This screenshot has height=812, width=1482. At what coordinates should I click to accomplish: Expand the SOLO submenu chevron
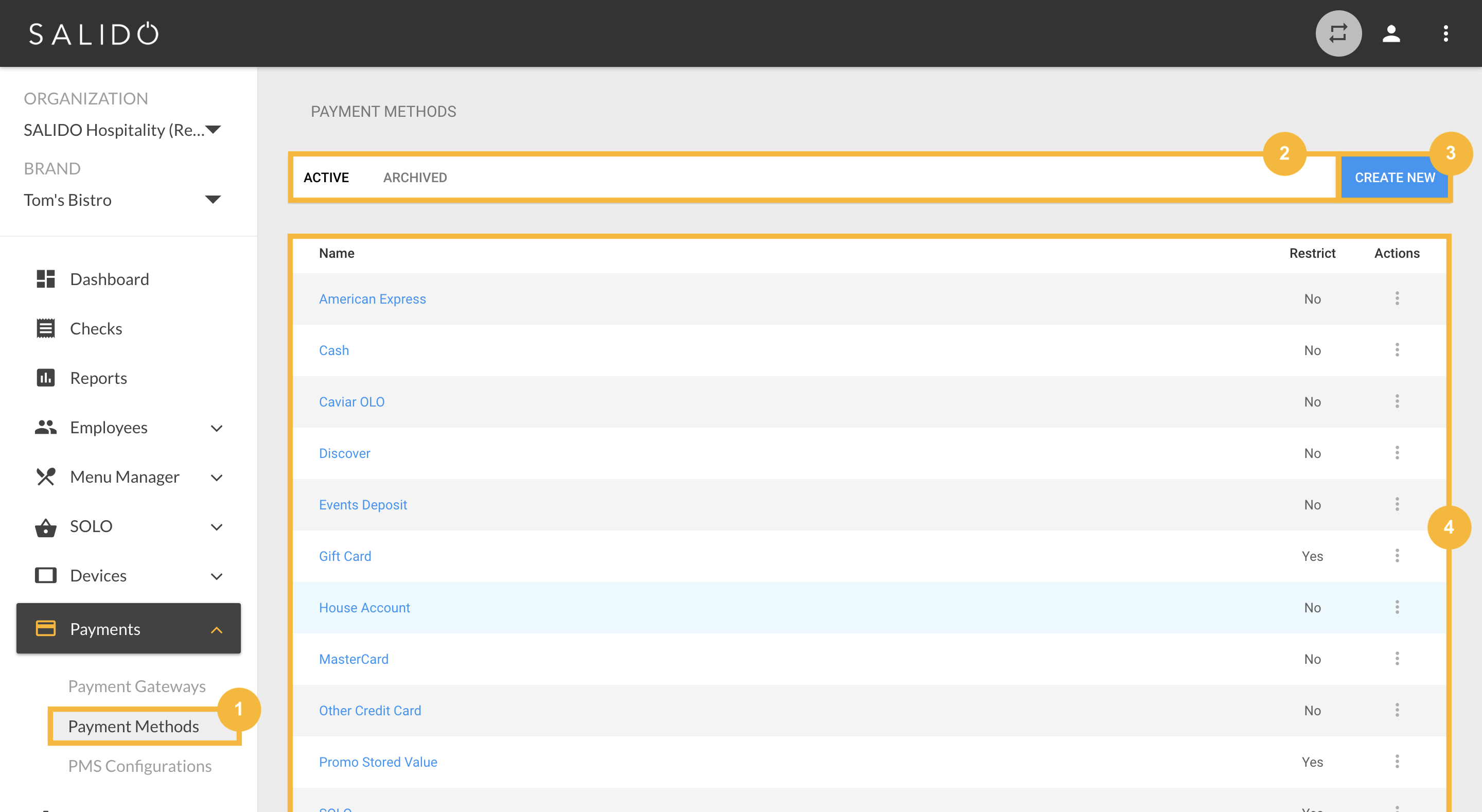pyautogui.click(x=216, y=527)
